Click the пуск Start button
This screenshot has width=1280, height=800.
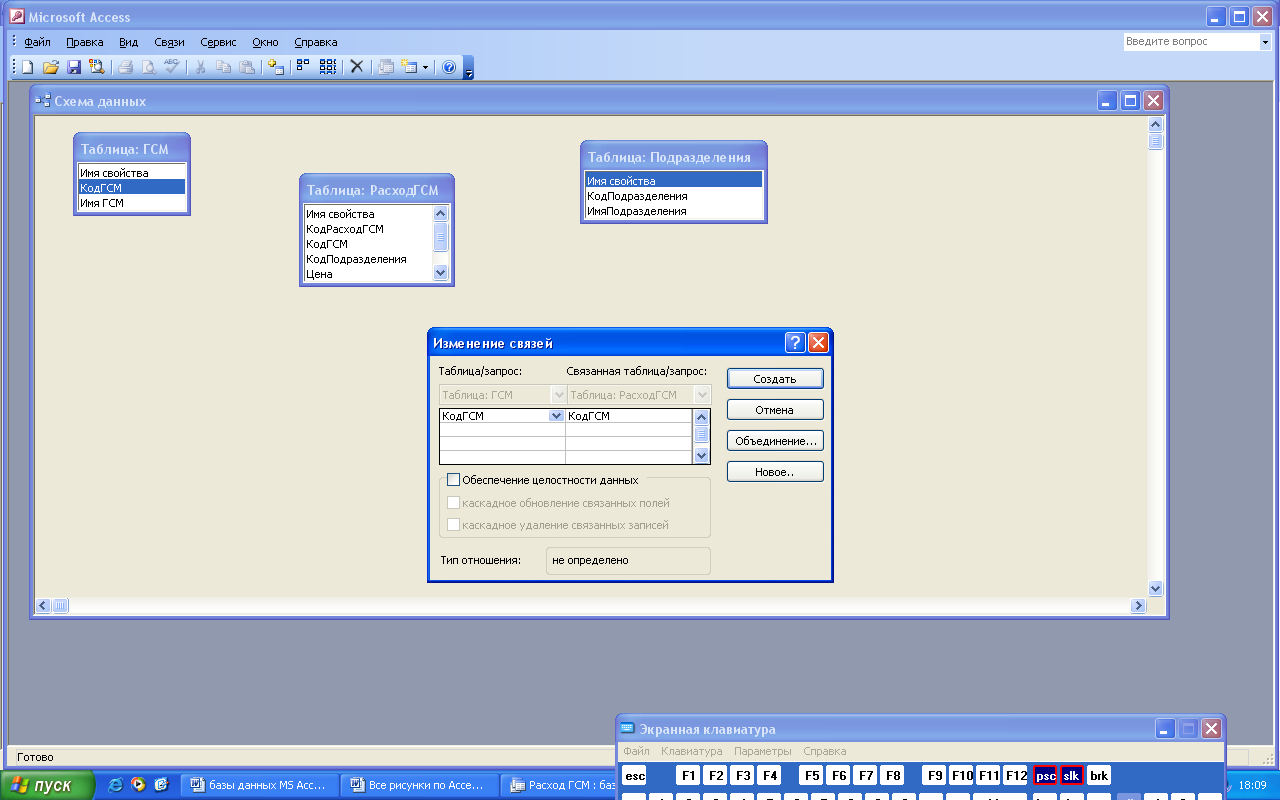[47, 785]
